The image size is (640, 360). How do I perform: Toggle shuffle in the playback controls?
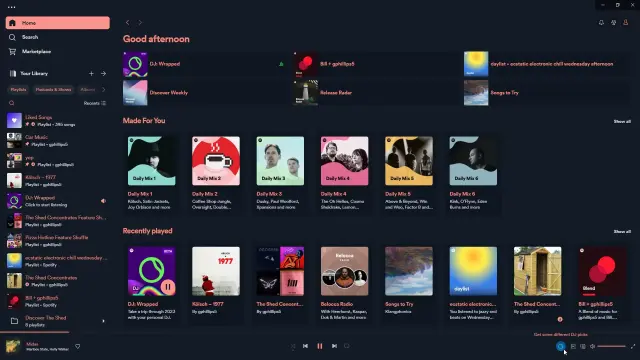click(x=293, y=346)
